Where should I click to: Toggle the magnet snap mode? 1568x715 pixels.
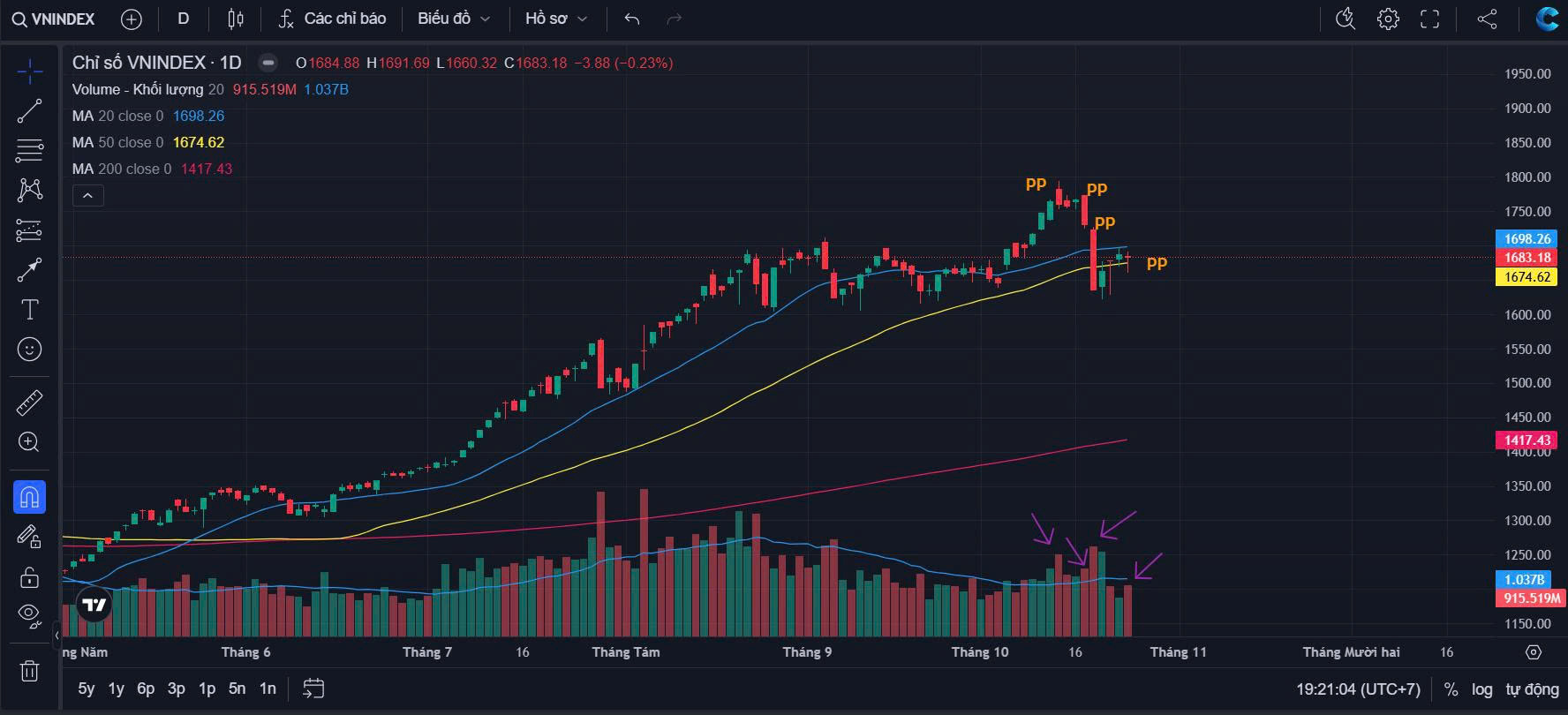[x=29, y=498]
